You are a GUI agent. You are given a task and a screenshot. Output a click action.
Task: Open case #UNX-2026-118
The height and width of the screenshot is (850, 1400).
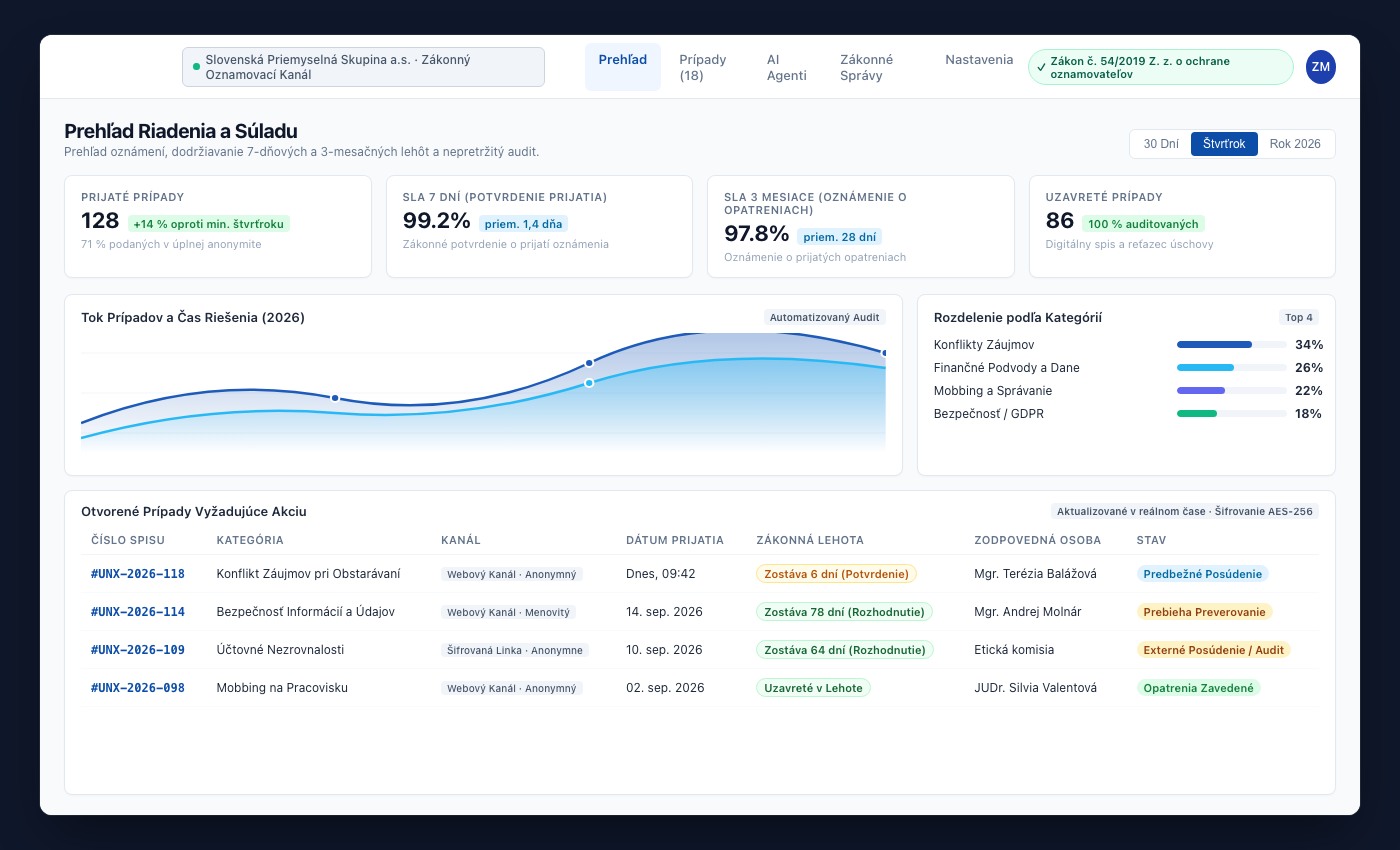(138, 574)
